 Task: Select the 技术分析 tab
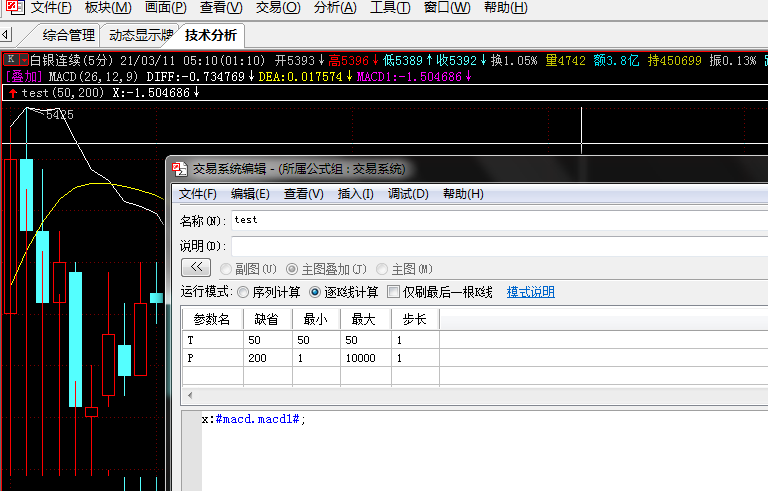point(211,35)
